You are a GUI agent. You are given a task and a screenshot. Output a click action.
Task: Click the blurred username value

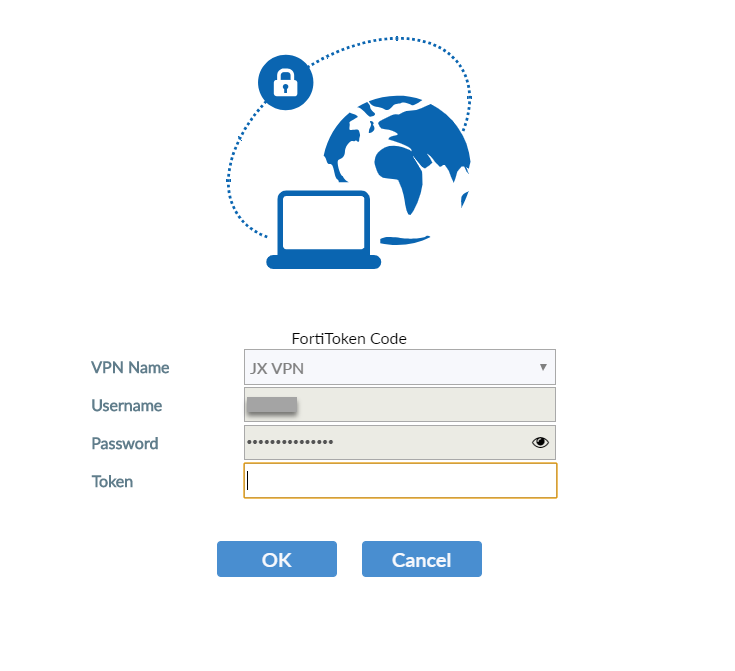coord(272,405)
